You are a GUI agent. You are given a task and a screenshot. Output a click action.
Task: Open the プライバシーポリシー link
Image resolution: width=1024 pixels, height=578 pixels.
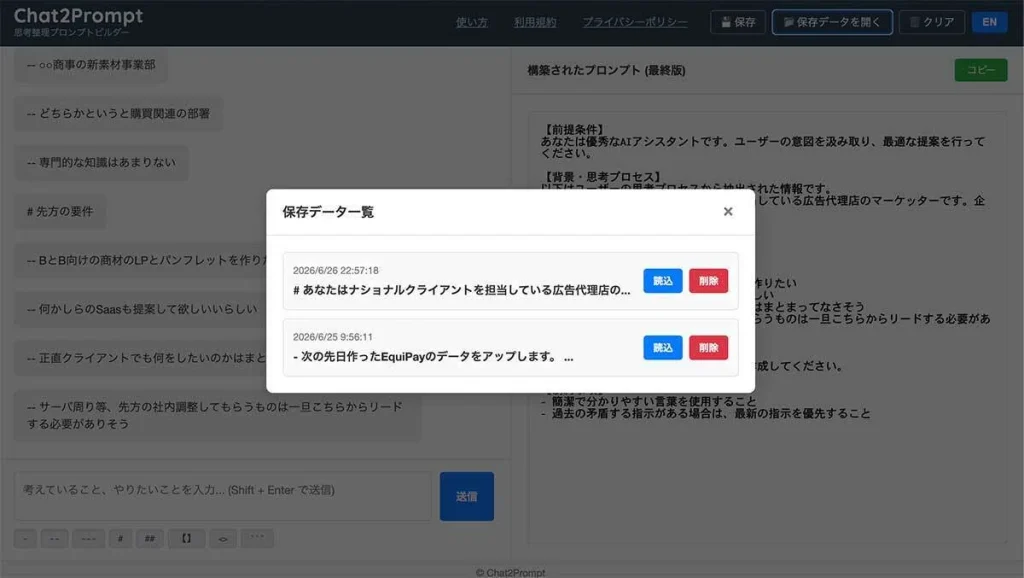(x=635, y=22)
